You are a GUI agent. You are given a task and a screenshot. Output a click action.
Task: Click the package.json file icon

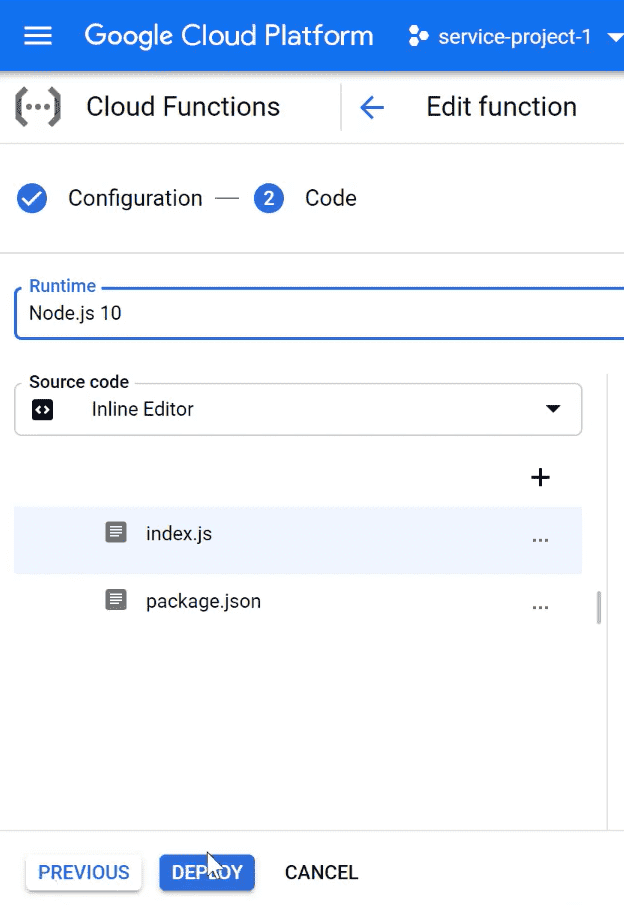click(117, 601)
